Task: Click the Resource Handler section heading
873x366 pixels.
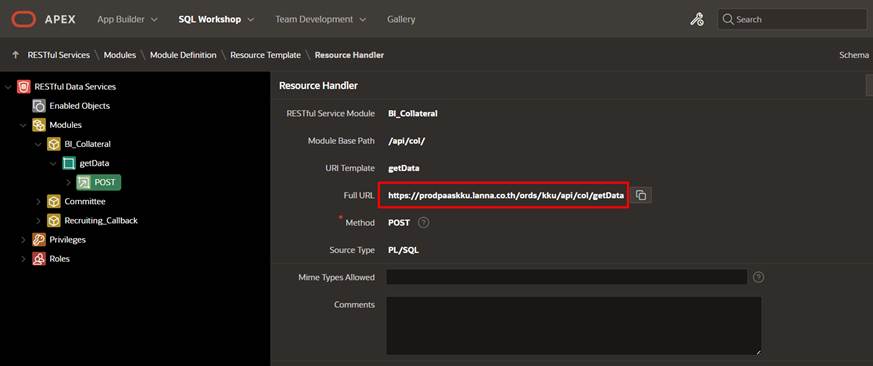Action: click(x=318, y=86)
